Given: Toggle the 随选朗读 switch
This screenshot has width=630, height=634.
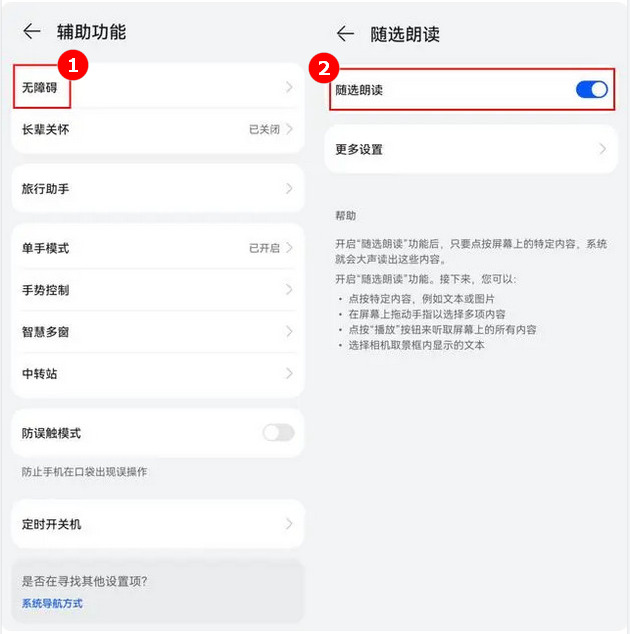Looking at the screenshot, I should pyautogui.click(x=592, y=90).
